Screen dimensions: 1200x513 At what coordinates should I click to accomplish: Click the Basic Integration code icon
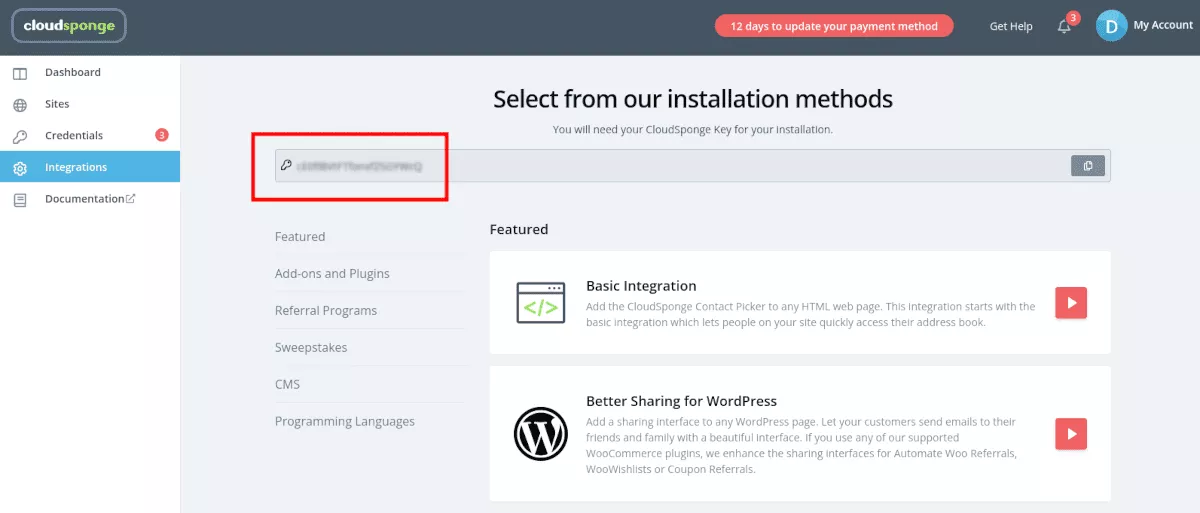point(541,303)
